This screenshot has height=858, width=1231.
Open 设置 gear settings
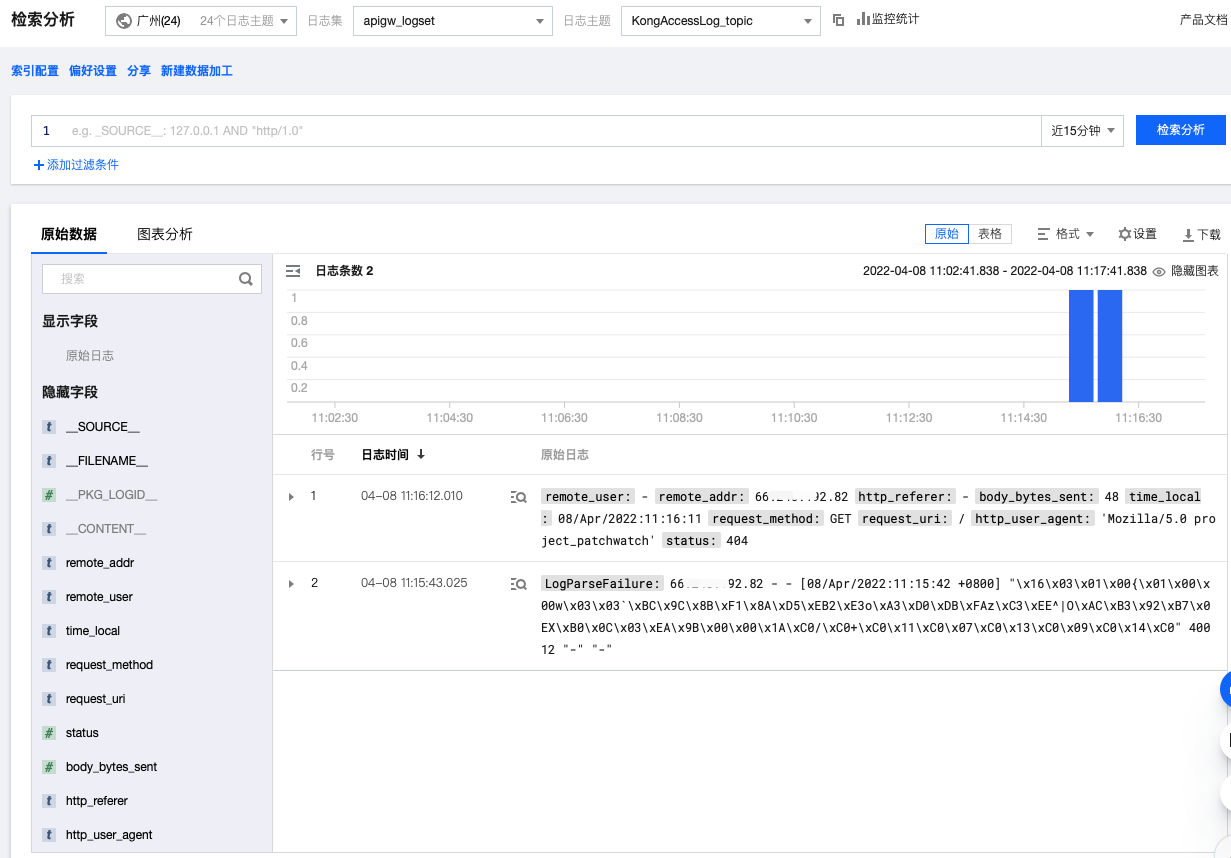(x=1137, y=234)
